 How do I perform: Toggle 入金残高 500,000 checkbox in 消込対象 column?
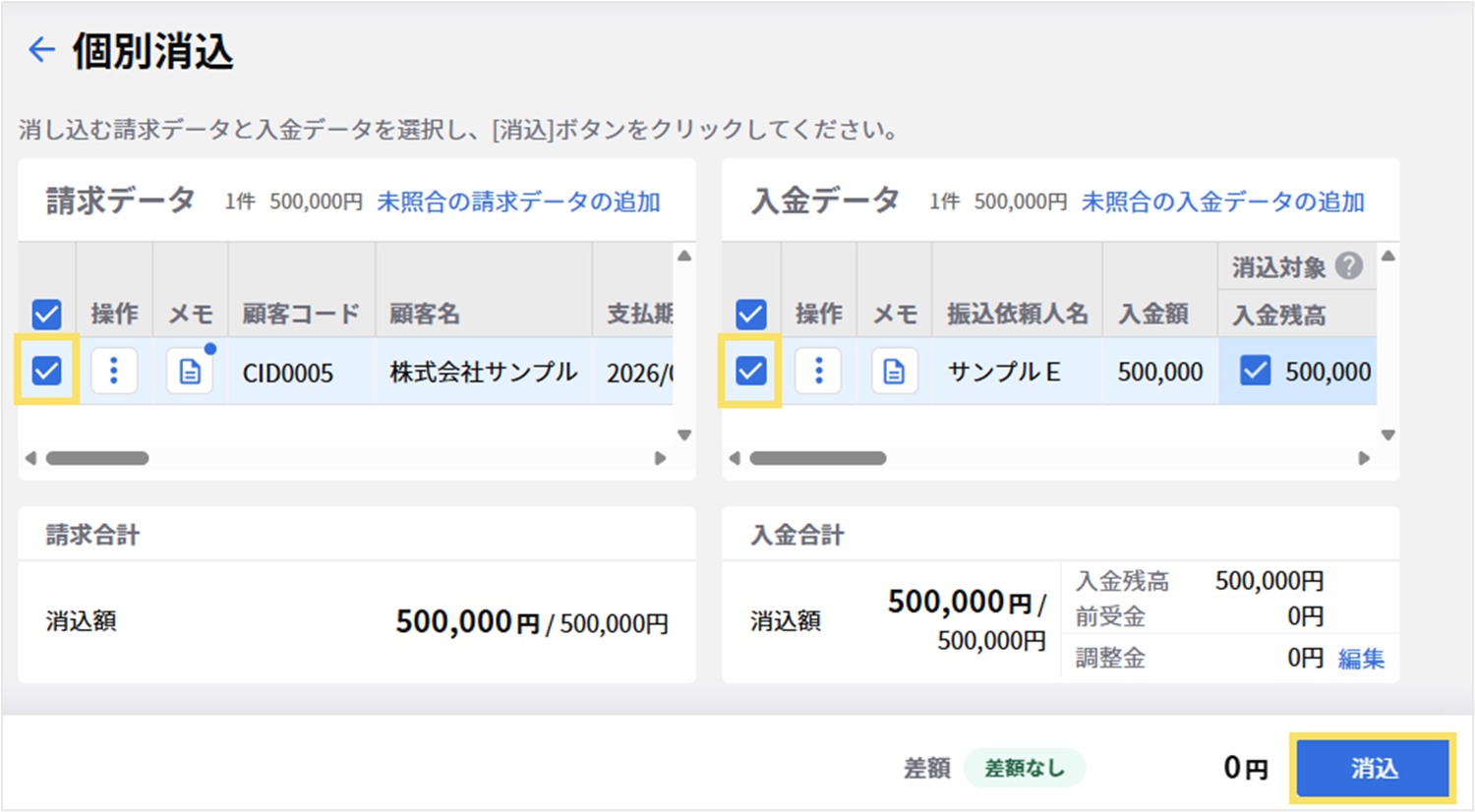coord(1255,371)
